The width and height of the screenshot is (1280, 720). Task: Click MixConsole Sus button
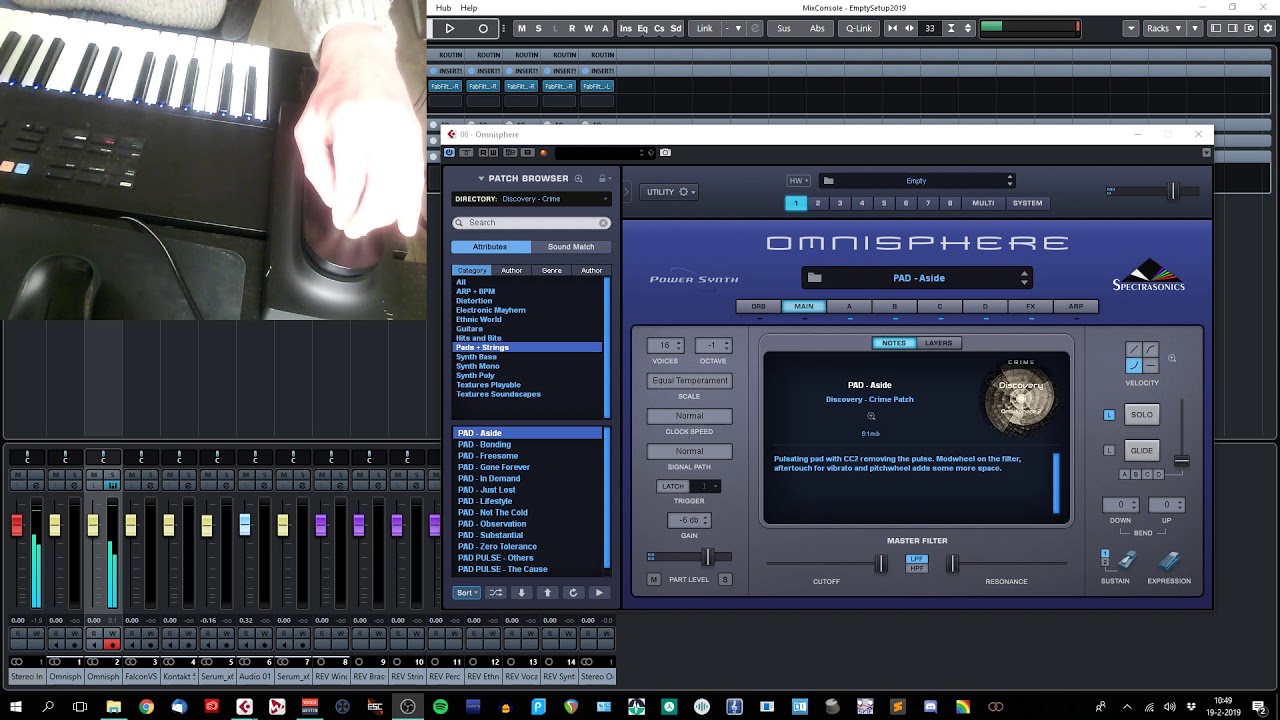point(784,29)
